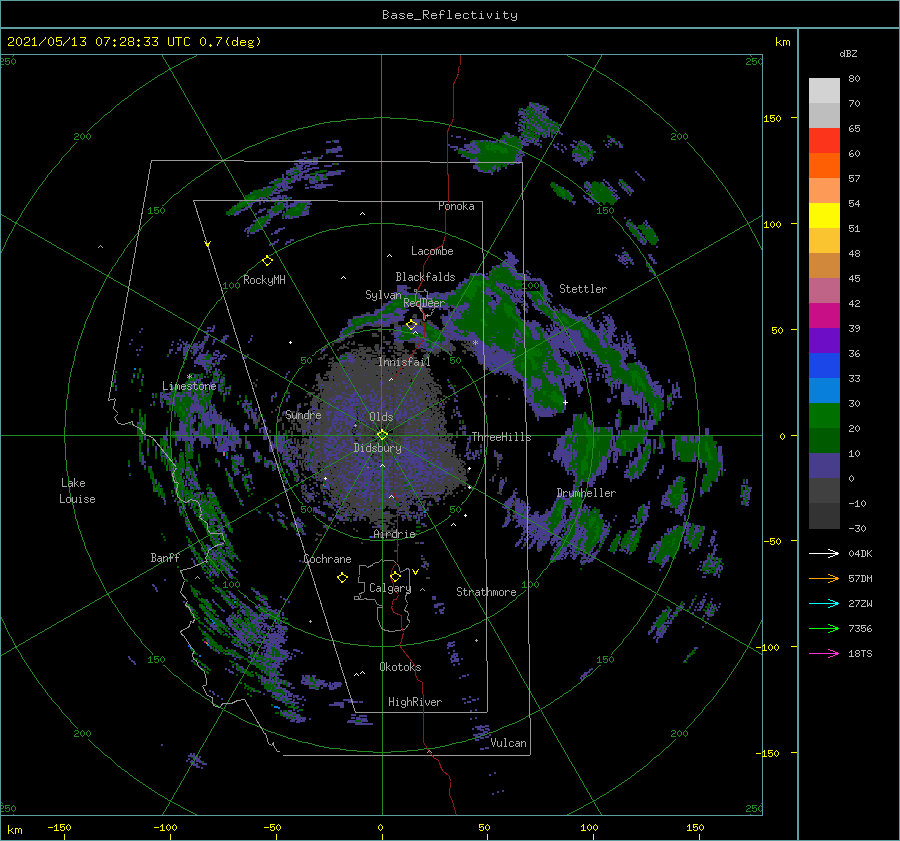The width and height of the screenshot is (900, 841).
Task: Click the Sundre town label
Action: point(303,414)
